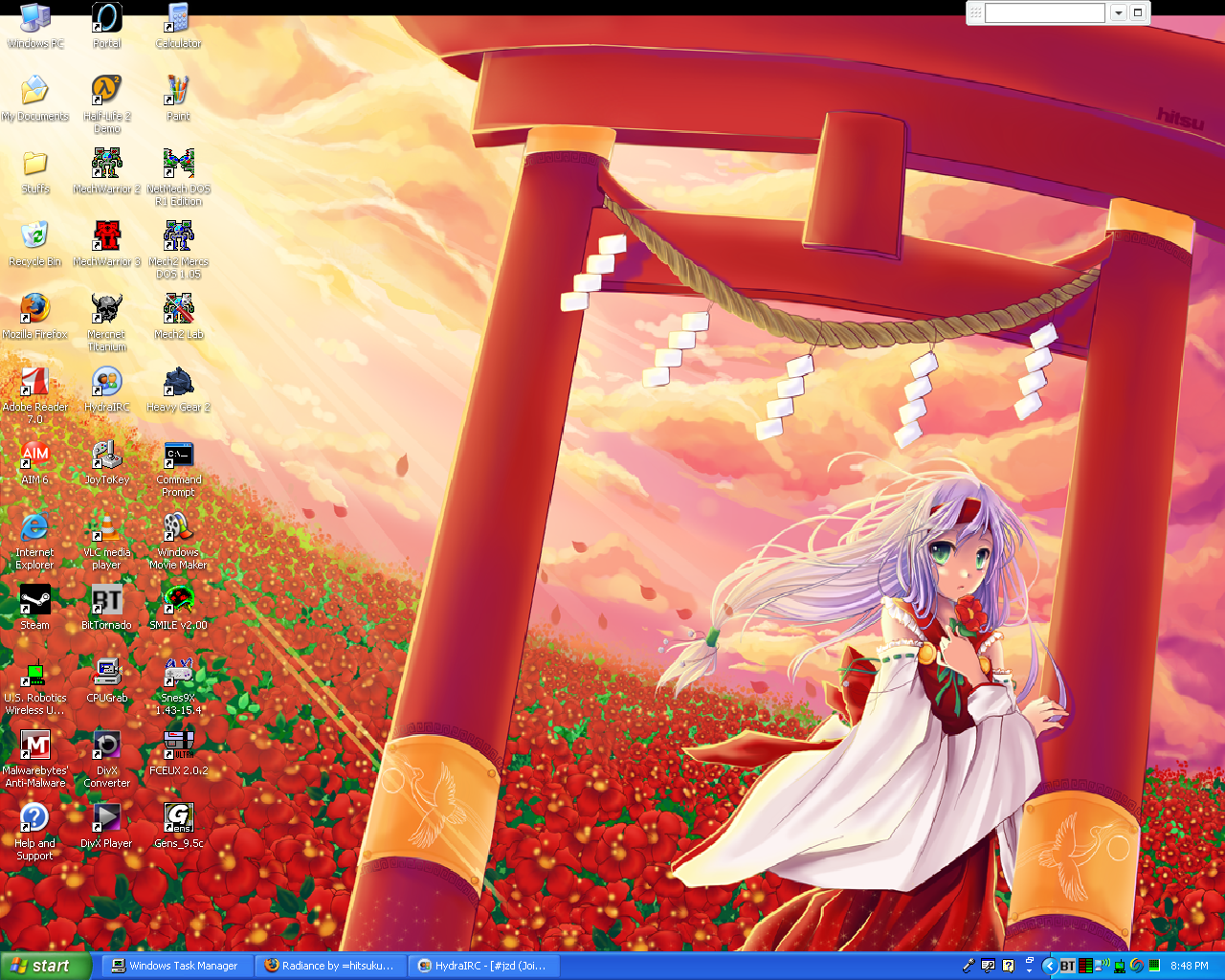Image resolution: width=1225 pixels, height=980 pixels.
Task: Select the Steam desktop shortcut
Action: tap(35, 608)
